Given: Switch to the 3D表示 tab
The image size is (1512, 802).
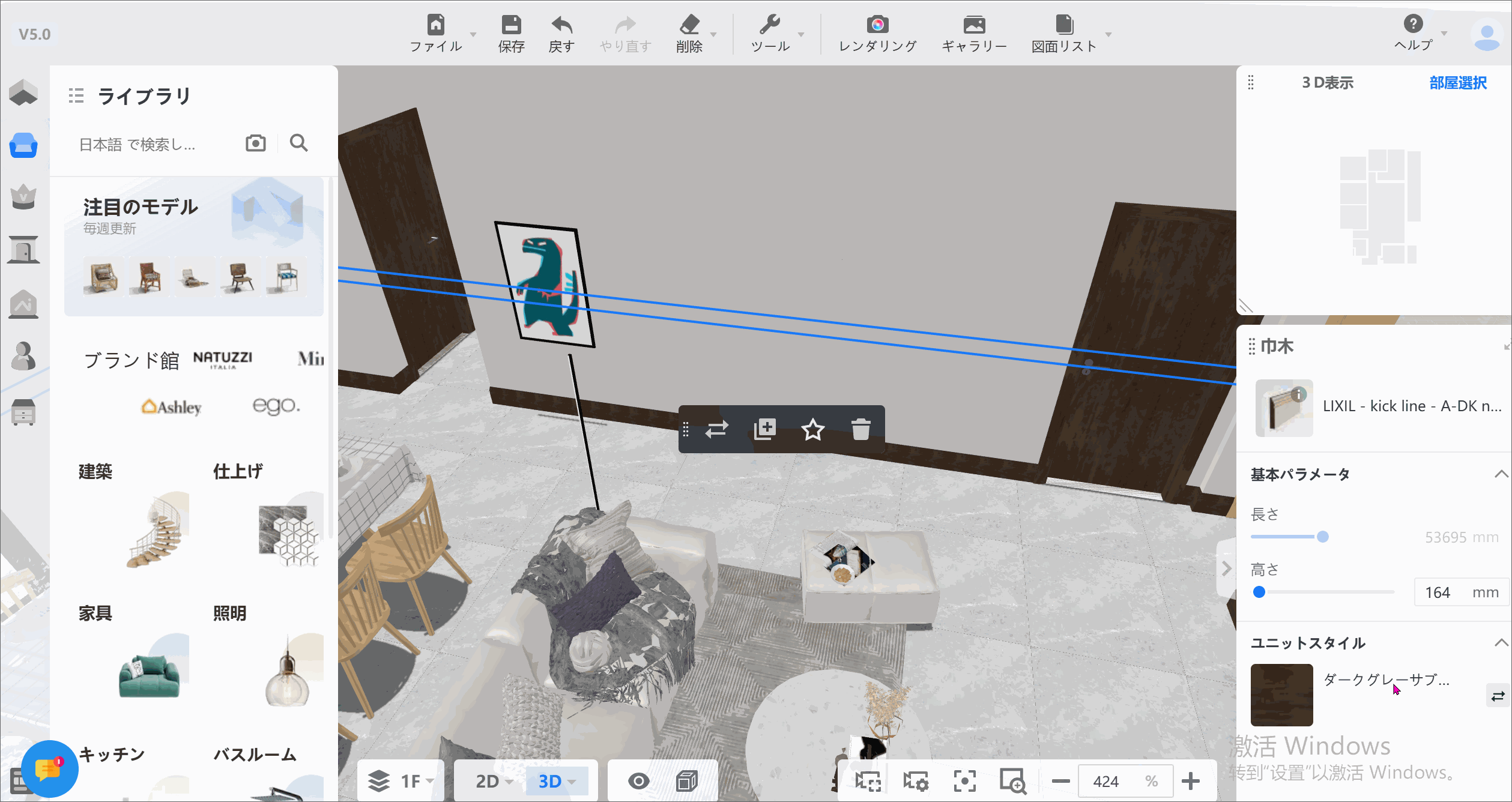Looking at the screenshot, I should point(1327,83).
